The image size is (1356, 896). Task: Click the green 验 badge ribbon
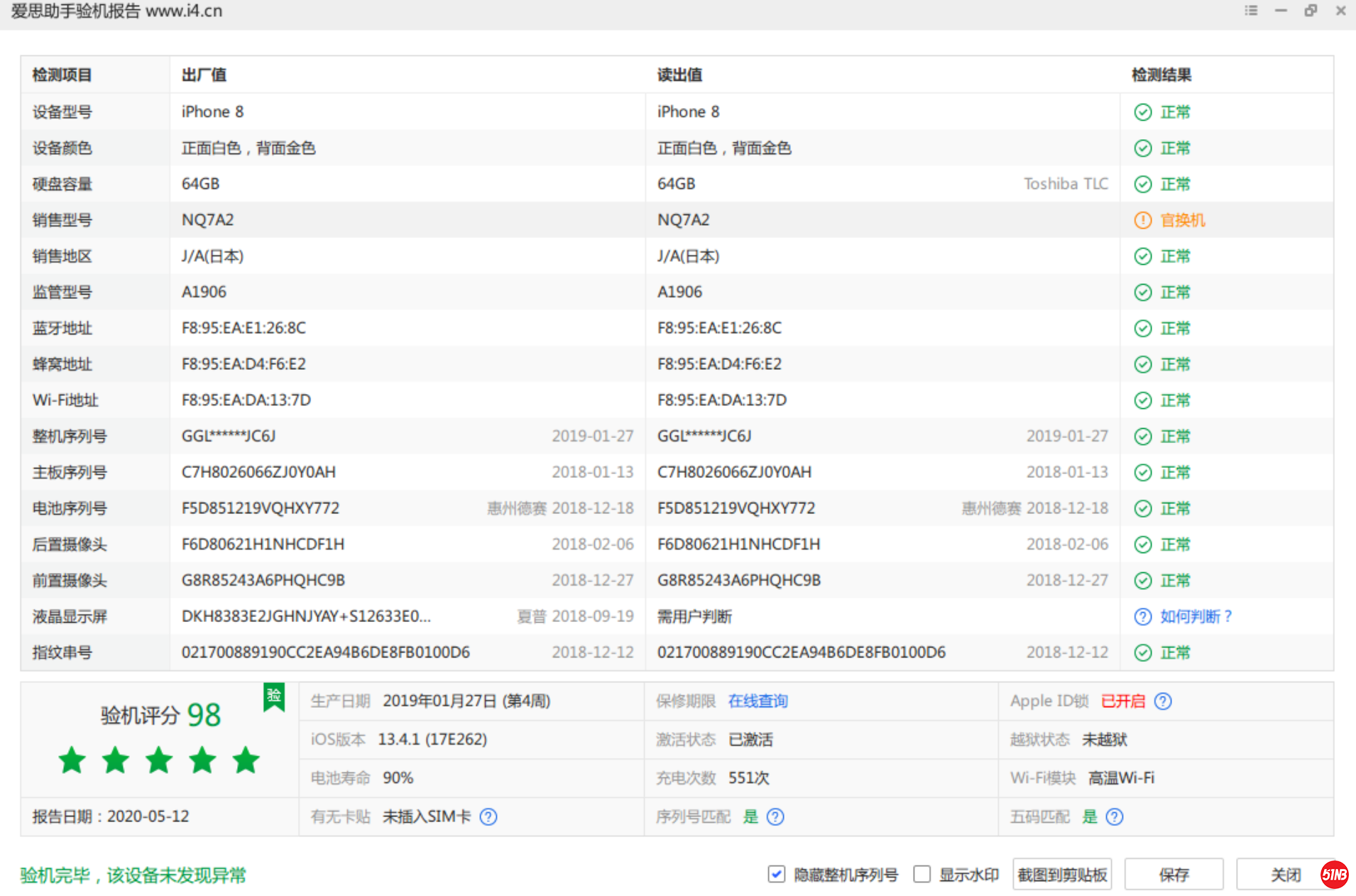(274, 697)
